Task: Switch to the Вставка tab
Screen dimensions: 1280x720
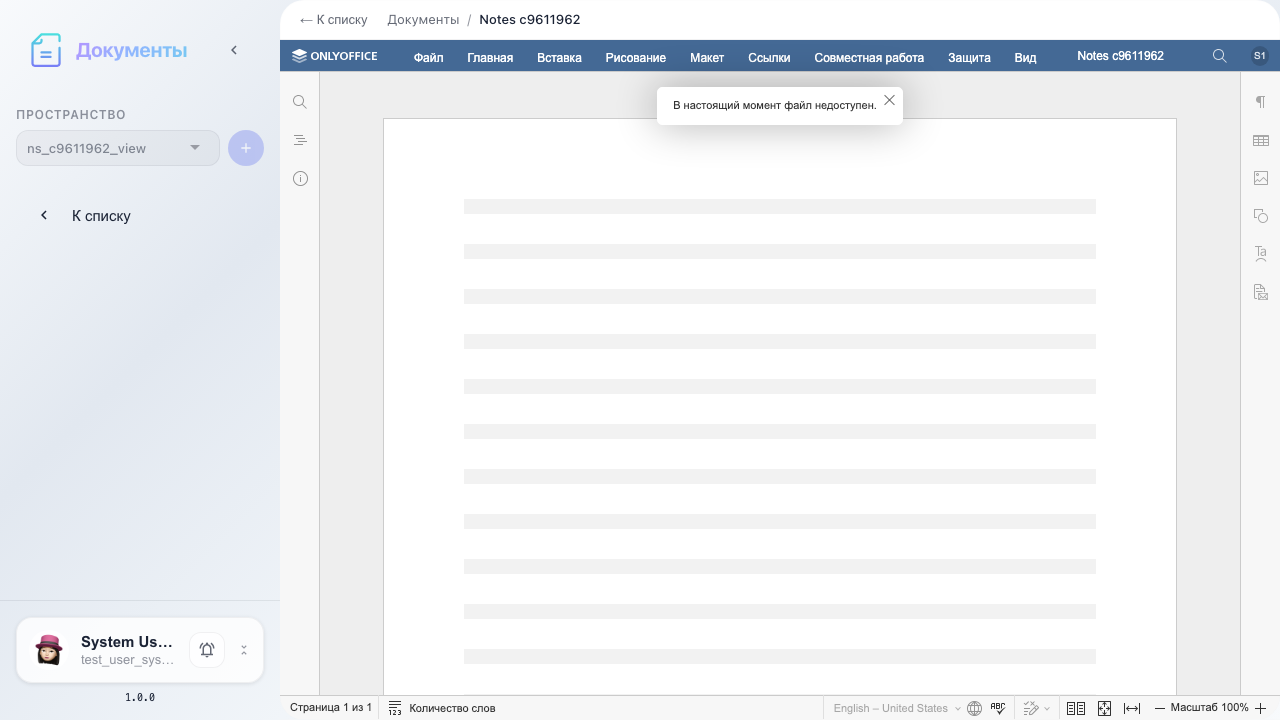Action: click(x=559, y=57)
